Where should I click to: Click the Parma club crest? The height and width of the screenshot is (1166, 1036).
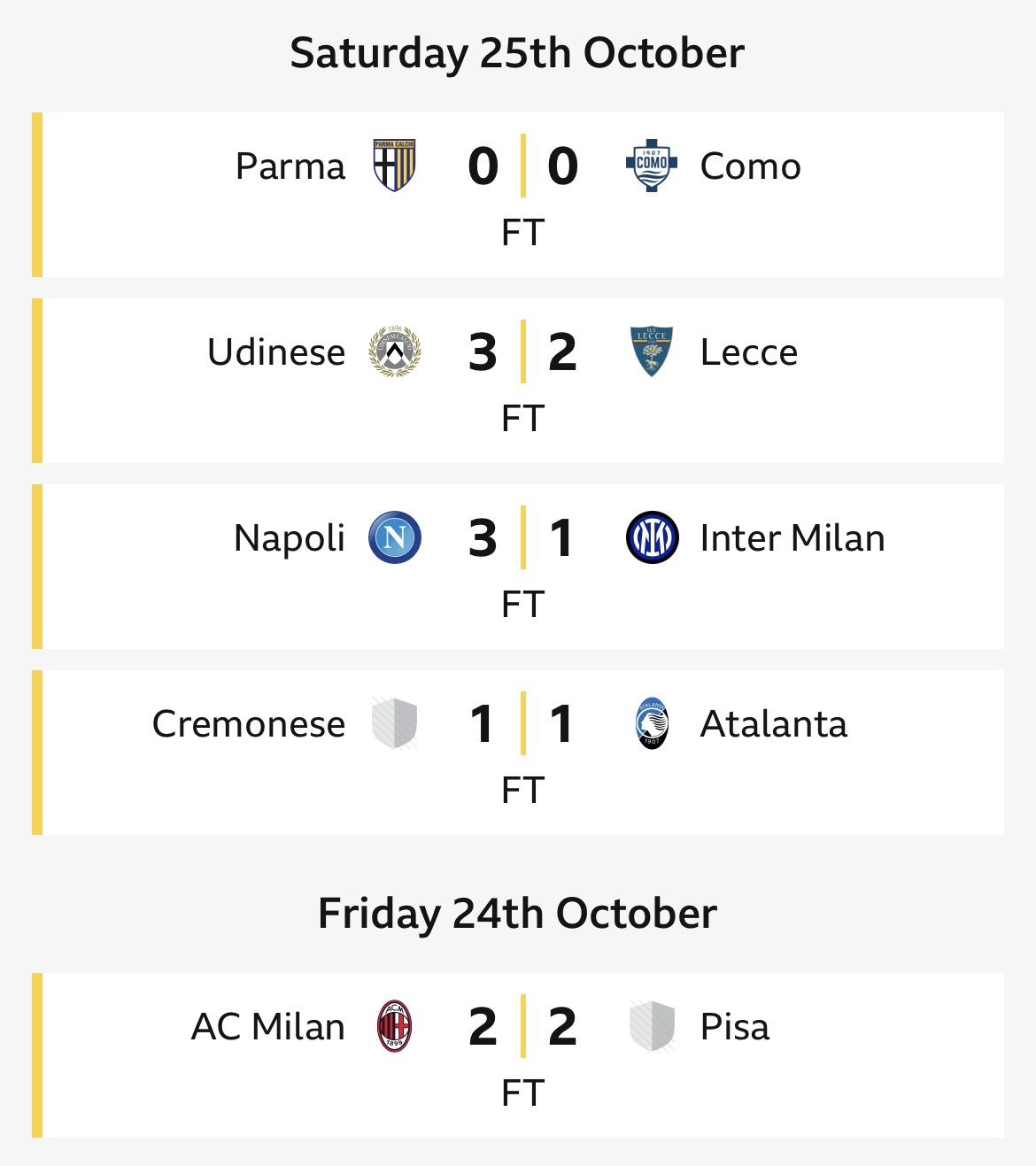pyautogui.click(x=394, y=166)
